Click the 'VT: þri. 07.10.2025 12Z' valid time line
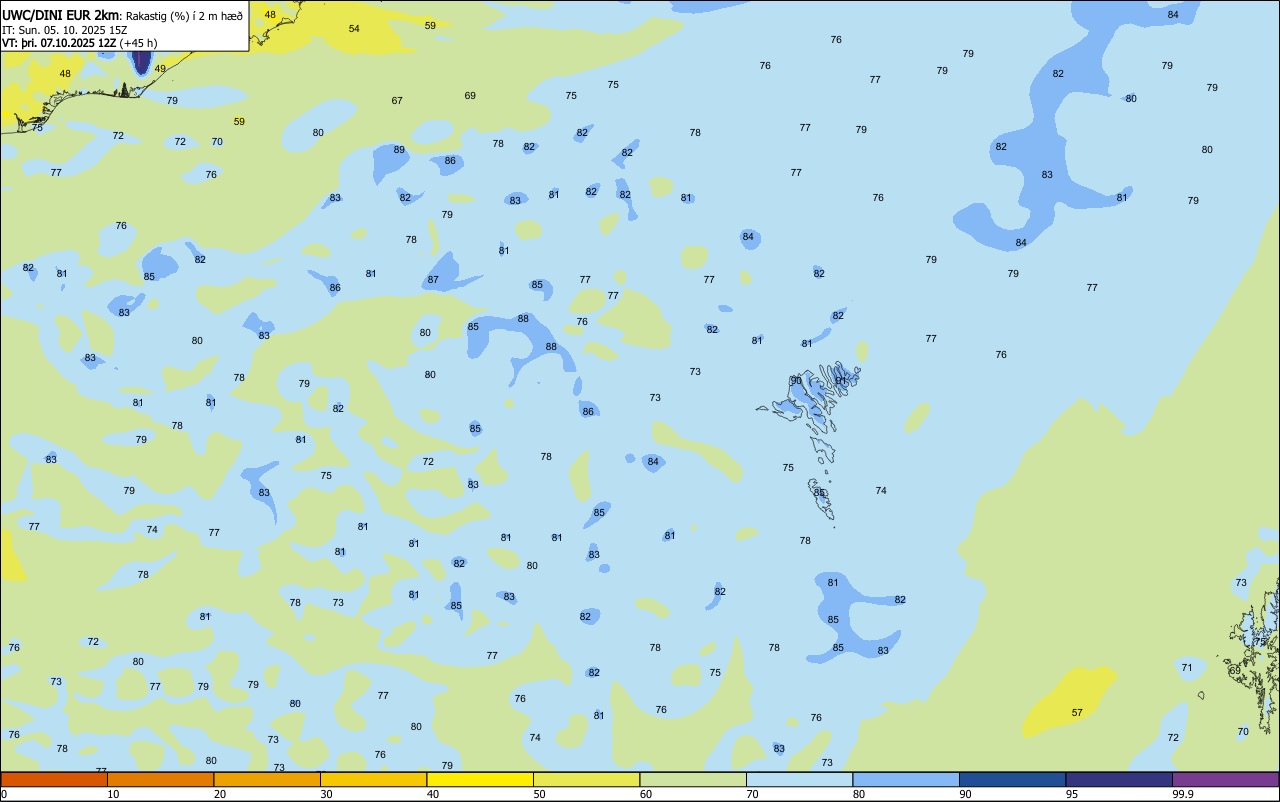Image resolution: width=1280 pixels, height=802 pixels. pyautogui.click(x=59, y=43)
